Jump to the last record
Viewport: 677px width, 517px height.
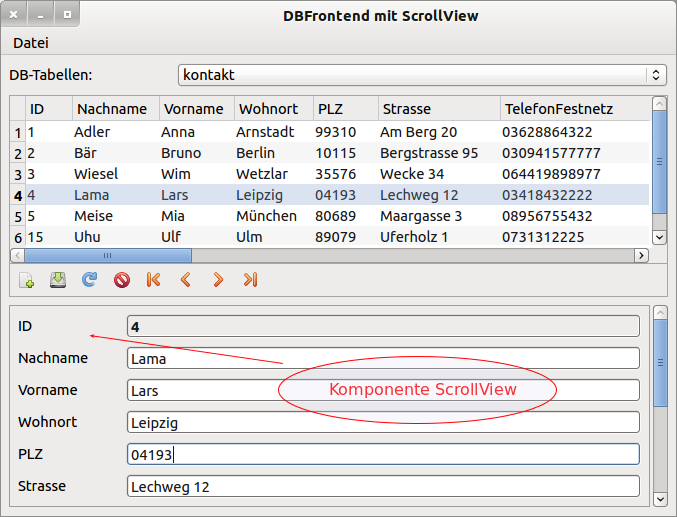point(250,280)
